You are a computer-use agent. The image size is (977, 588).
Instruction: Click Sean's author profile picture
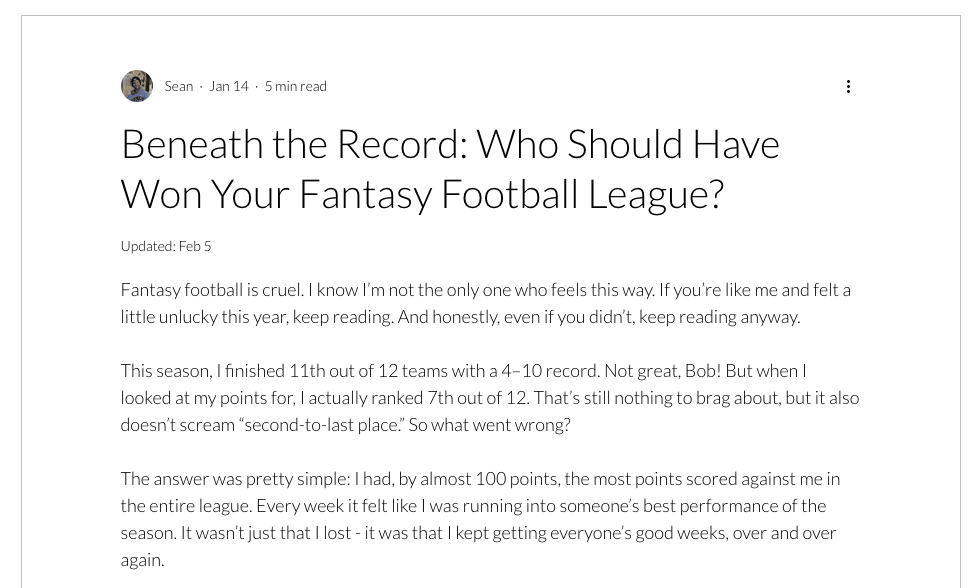pos(137,86)
